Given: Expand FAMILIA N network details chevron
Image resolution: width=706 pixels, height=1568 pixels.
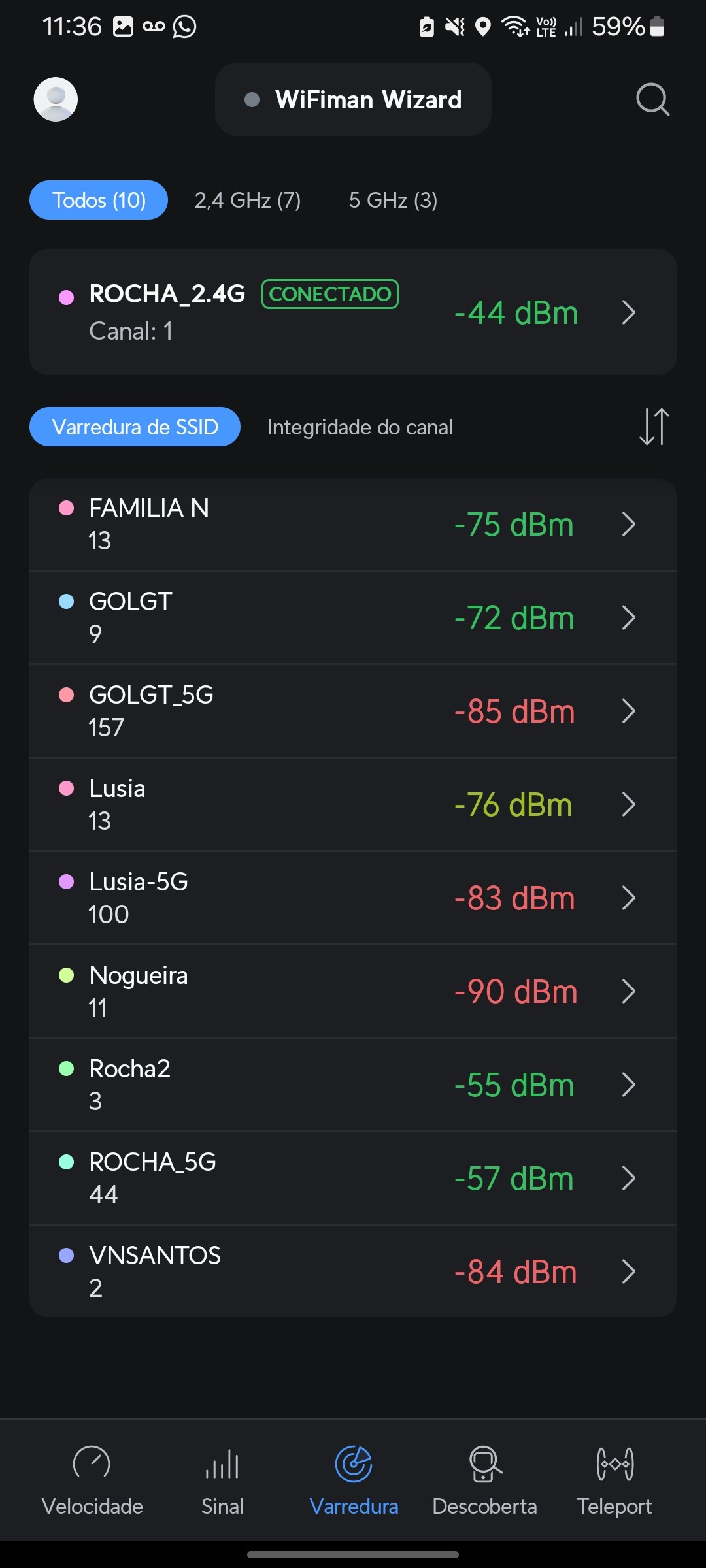Looking at the screenshot, I should [x=628, y=524].
